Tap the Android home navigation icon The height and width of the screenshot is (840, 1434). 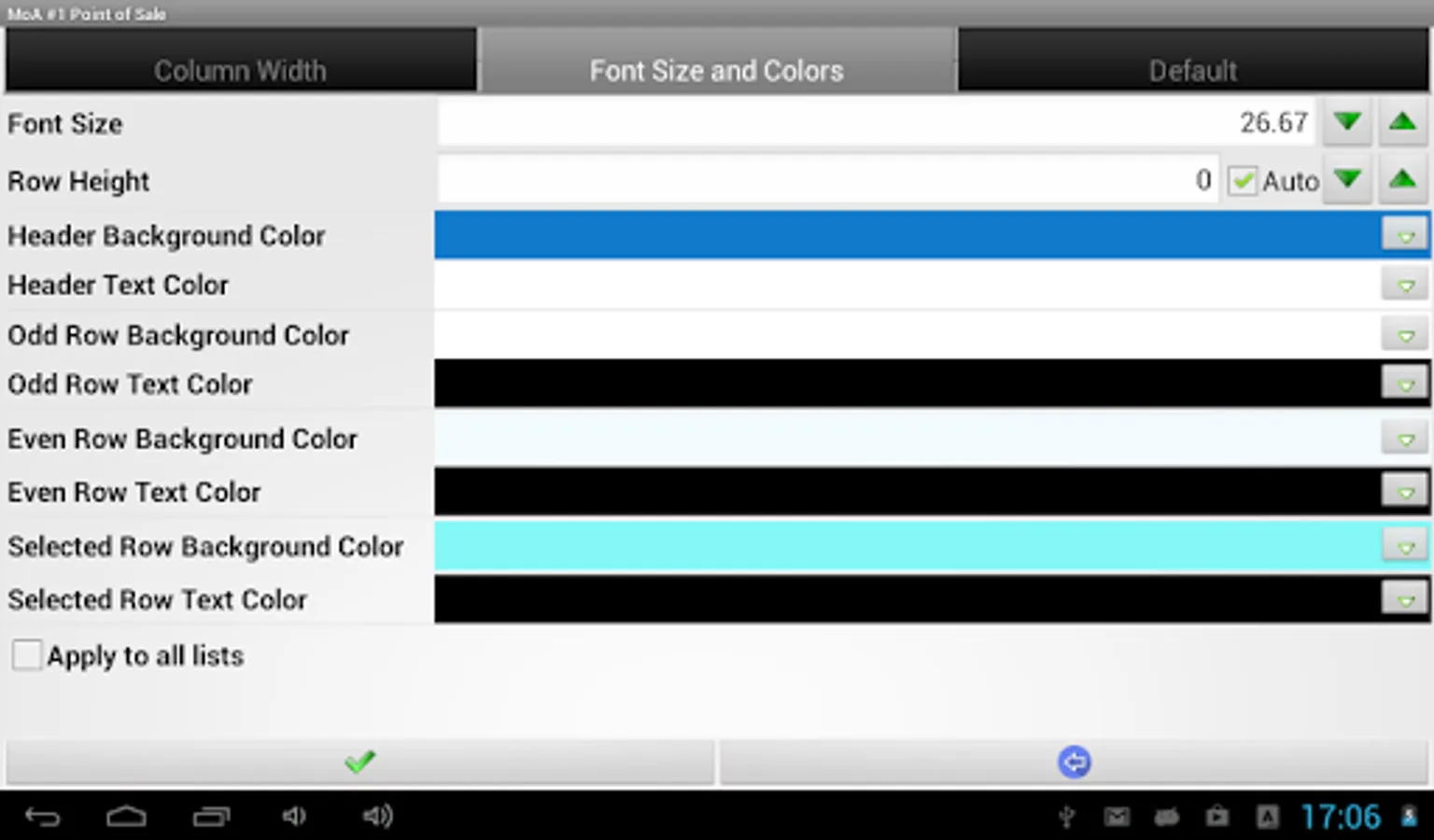pyautogui.click(x=126, y=817)
